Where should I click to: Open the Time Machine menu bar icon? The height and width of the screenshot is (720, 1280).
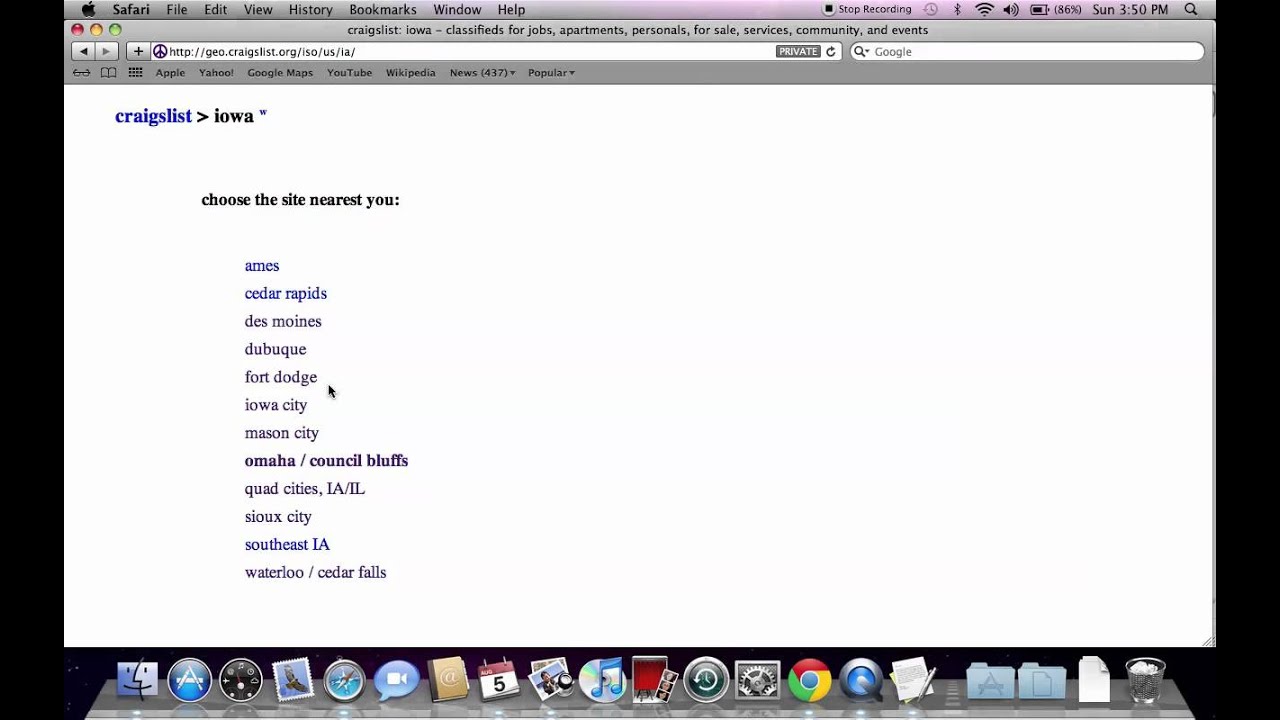coord(931,10)
